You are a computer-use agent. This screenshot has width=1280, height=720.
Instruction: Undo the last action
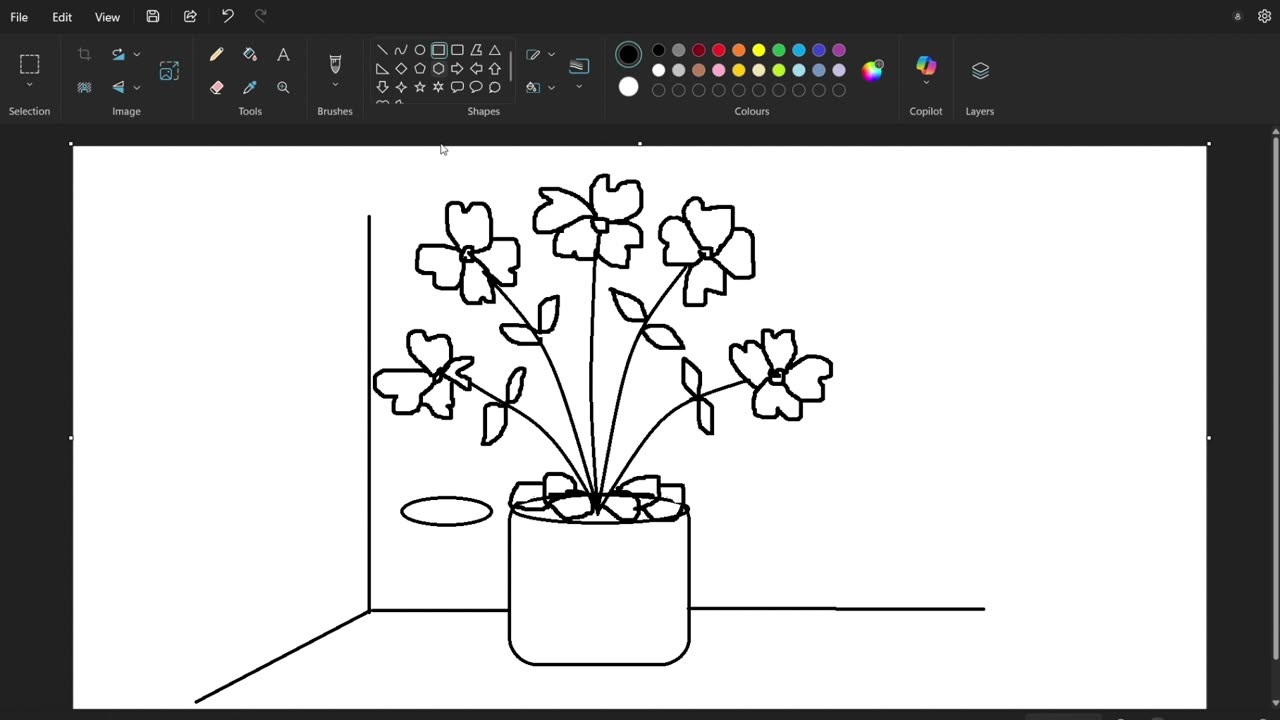[x=227, y=16]
